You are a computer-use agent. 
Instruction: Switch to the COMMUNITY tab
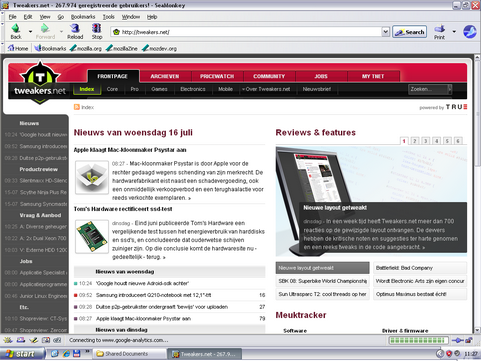coord(269,76)
